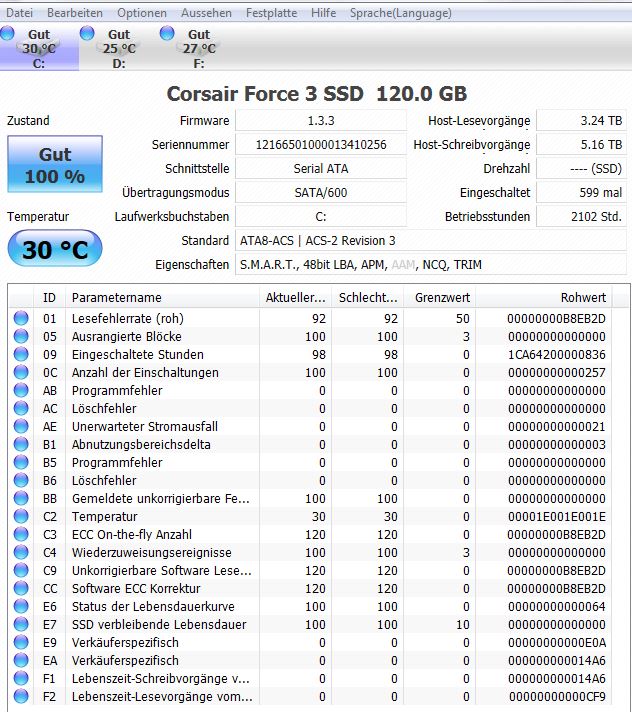This screenshot has width=632, height=712.
Task: Click status orb for B6 Löschfehler row
Action: click(21, 480)
